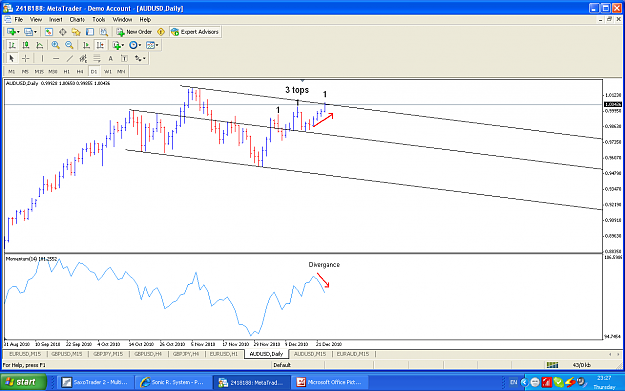Viewport: 625px width, 391px height.
Task: Launch MetaEditor with the yellow diamond icon
Action: [161, 32]
